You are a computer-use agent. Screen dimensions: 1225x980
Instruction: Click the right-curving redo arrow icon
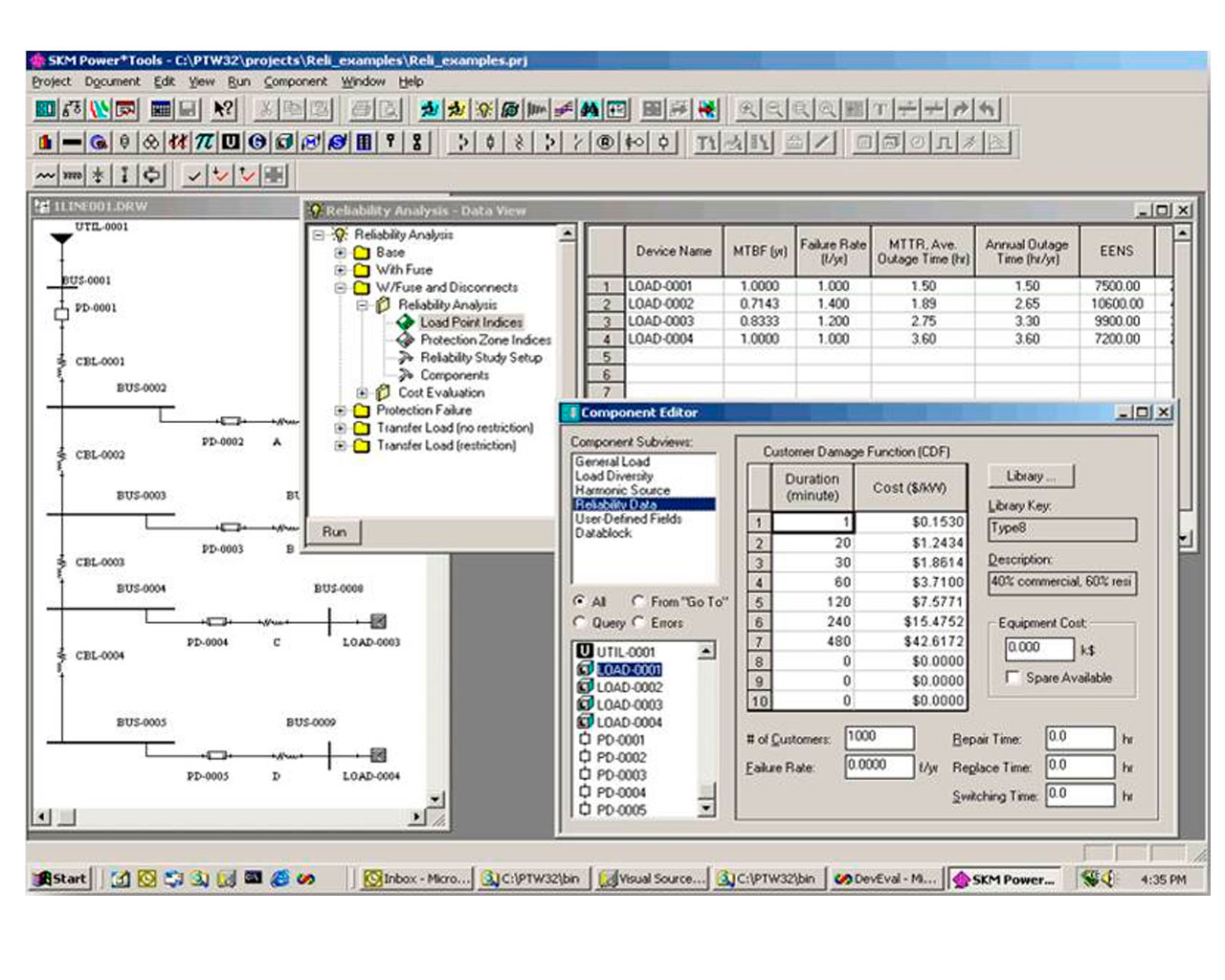click(x=961, y=109)
